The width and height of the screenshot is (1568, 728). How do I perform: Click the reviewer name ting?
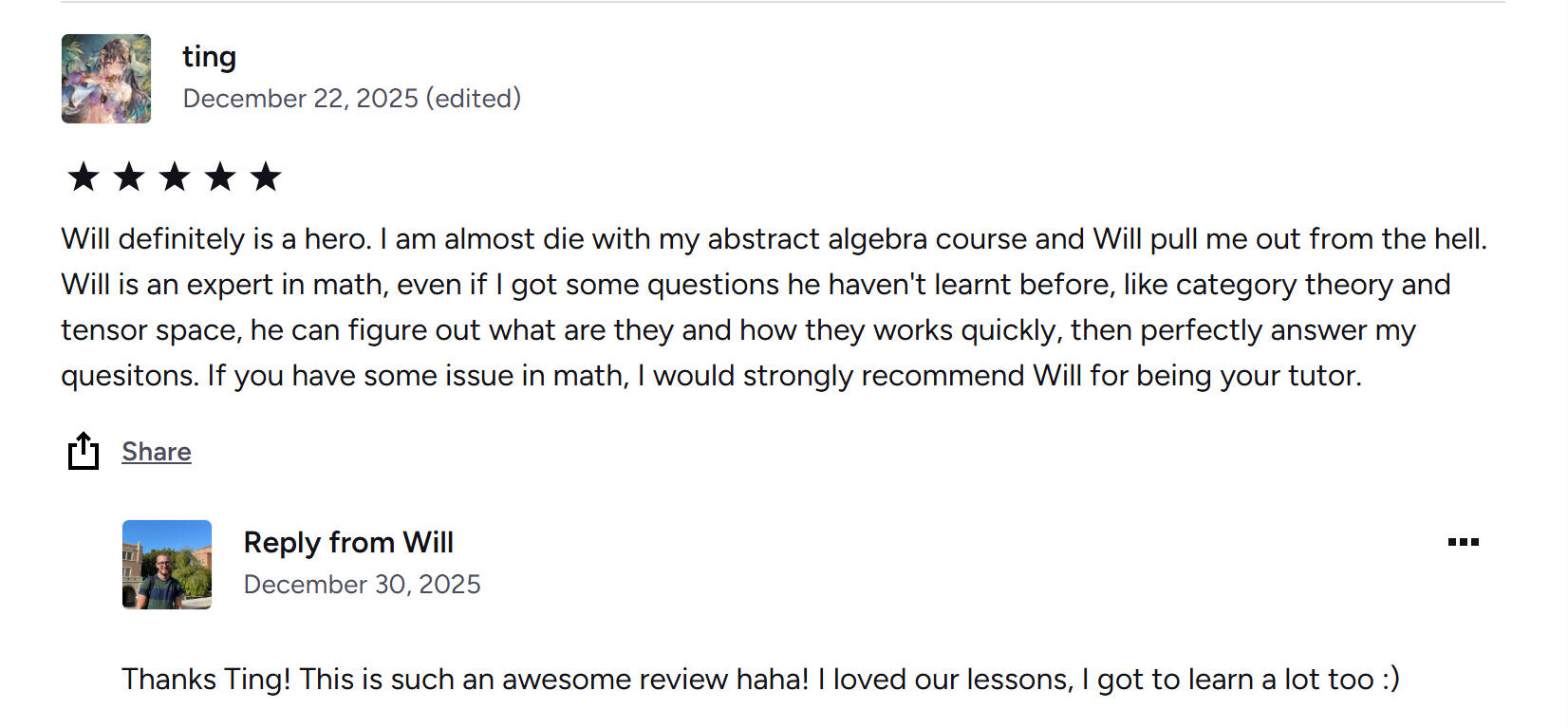click(x=209, y=57)
